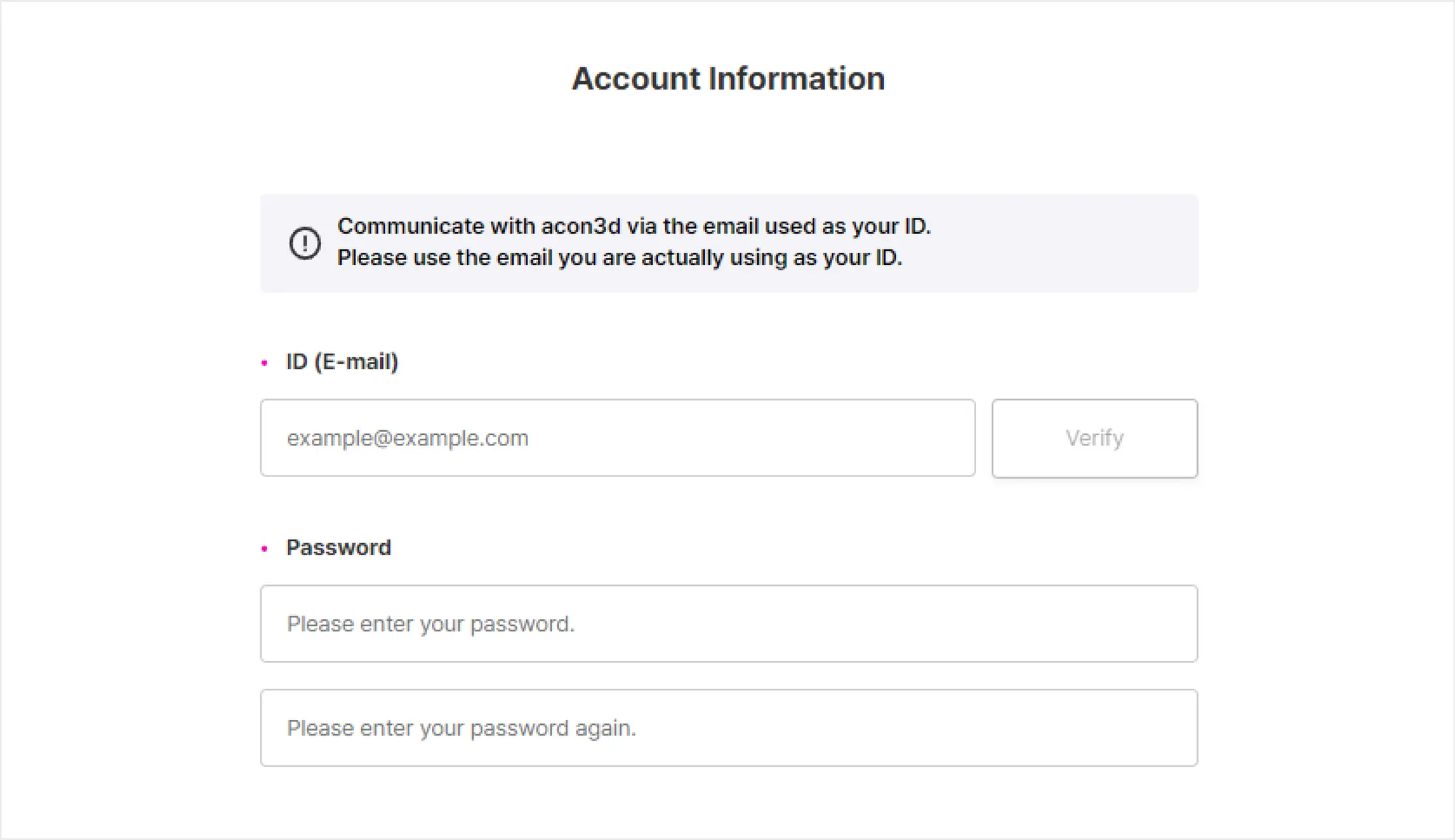Click 'Please enter your password again.' placeholder
The image size is (1455, 840).
tap(461, 728)
